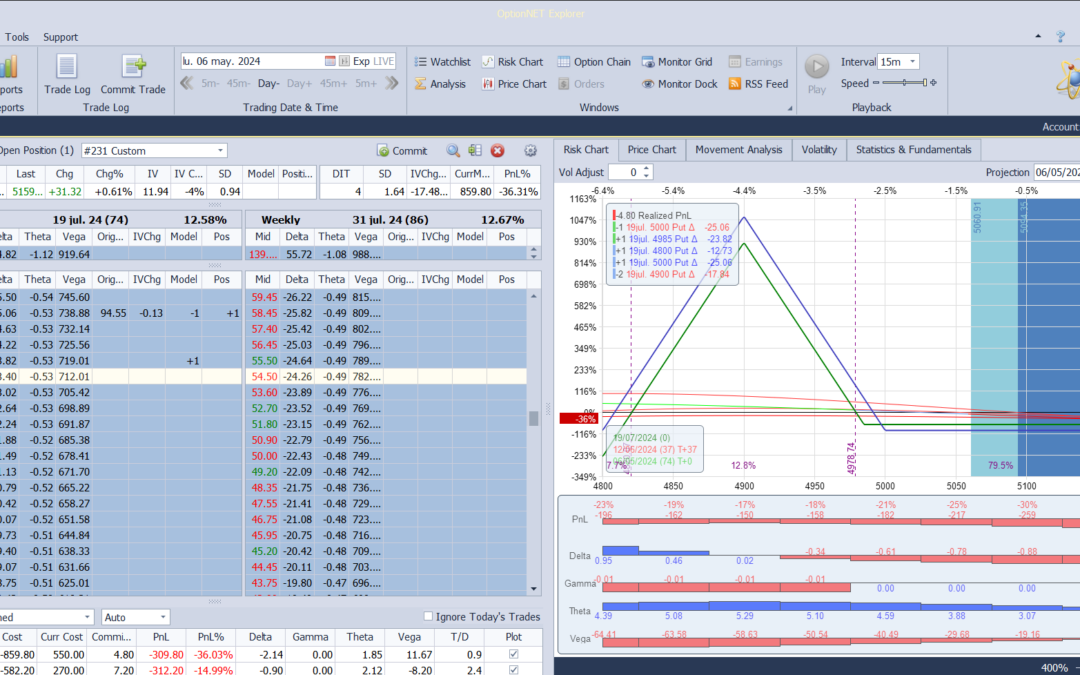This screenshot has width=1080, height=675.
Task: Click the Projection date field
Action: (x=1057, y=172)
